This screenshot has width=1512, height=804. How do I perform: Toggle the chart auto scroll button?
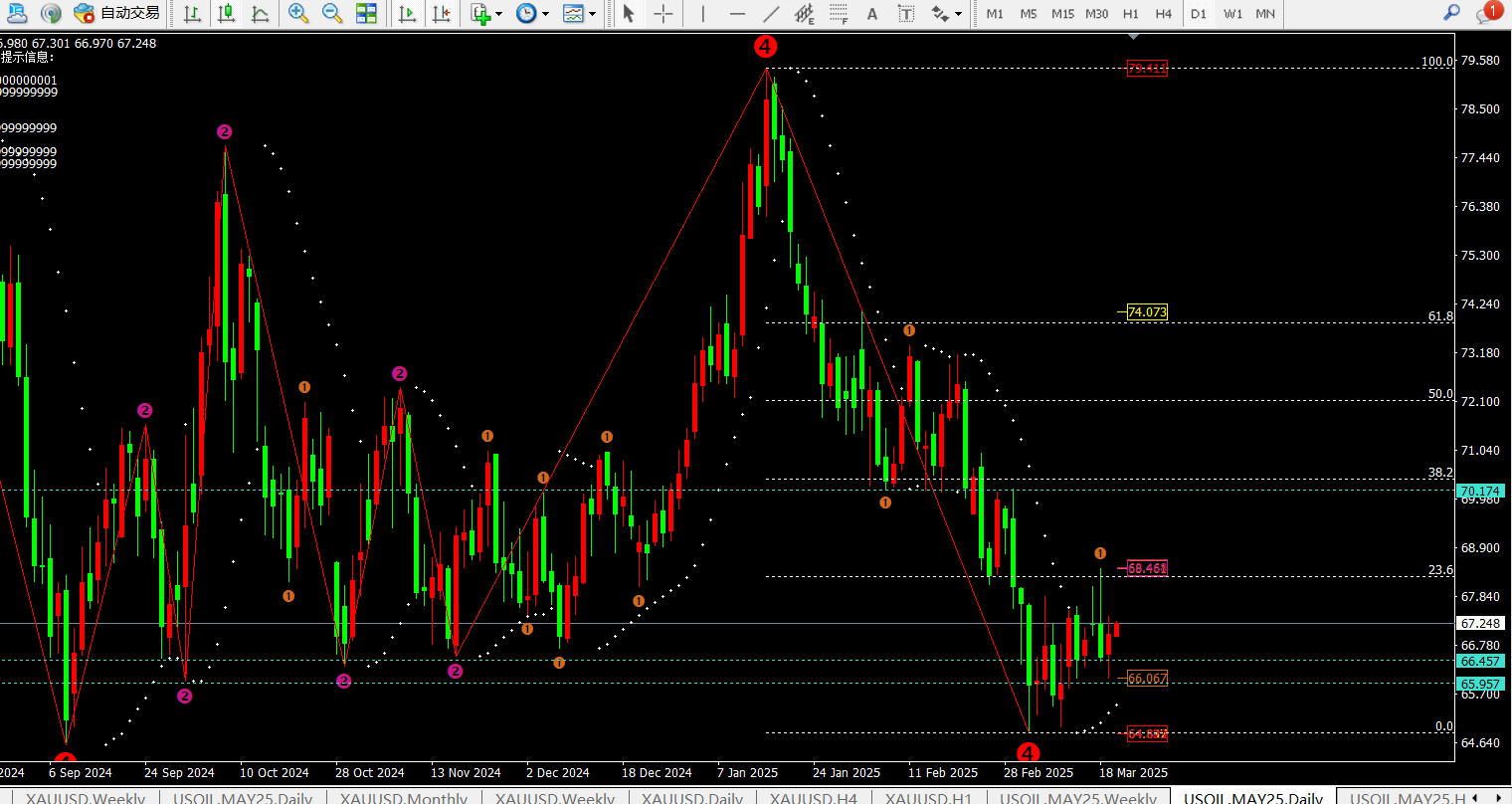pos(407,14)
